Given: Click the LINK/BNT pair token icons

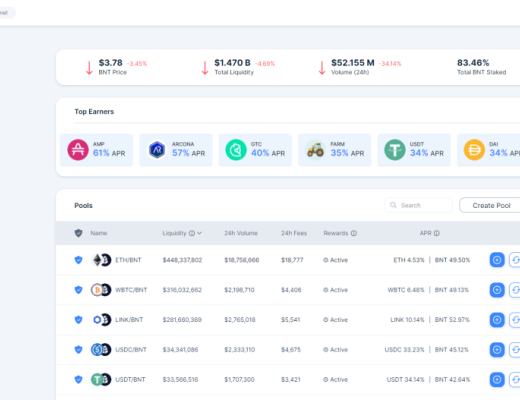Looking at the screenshot, I should click(x=101, y=320).
